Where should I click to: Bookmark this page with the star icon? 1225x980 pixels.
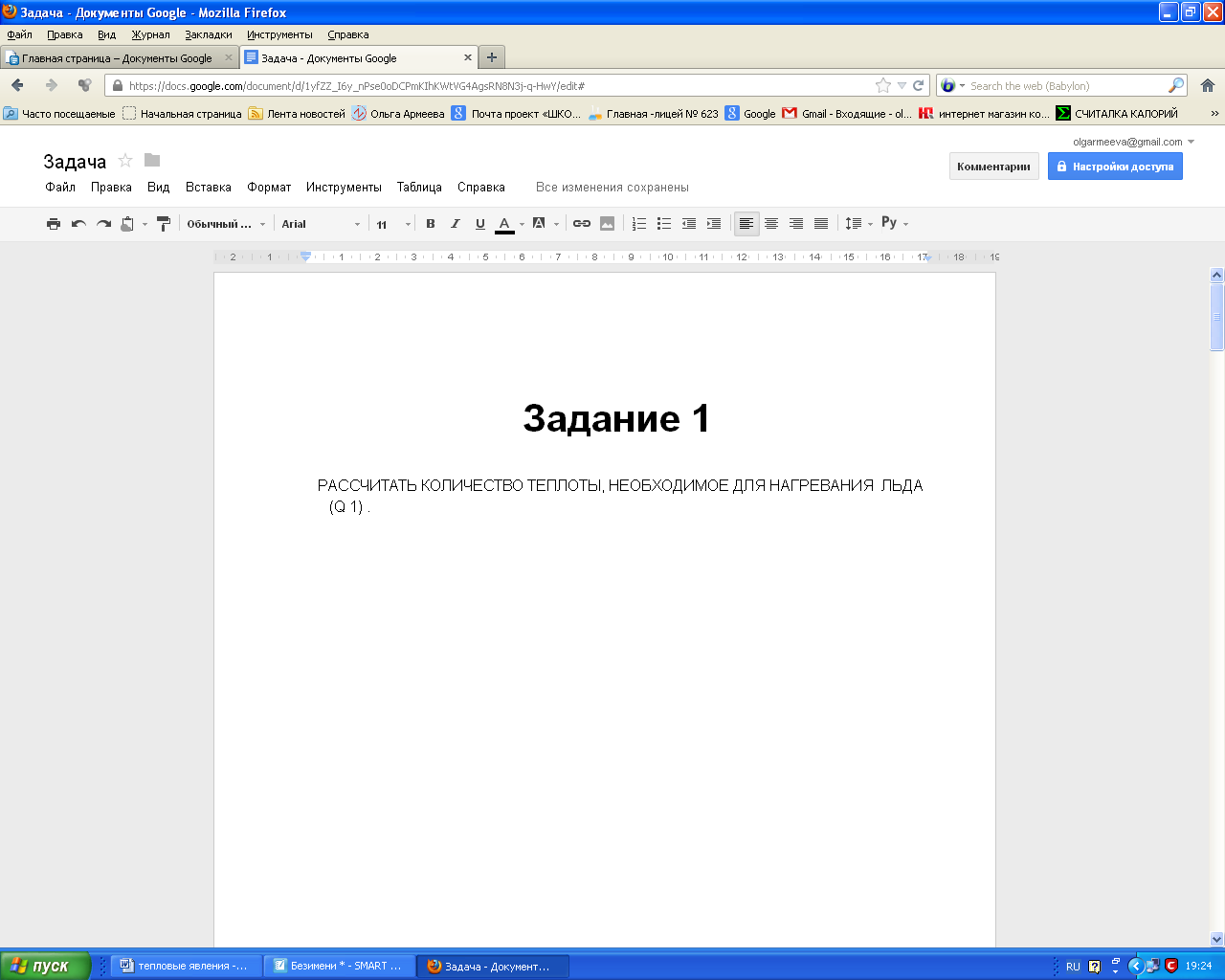click(883, 85)
